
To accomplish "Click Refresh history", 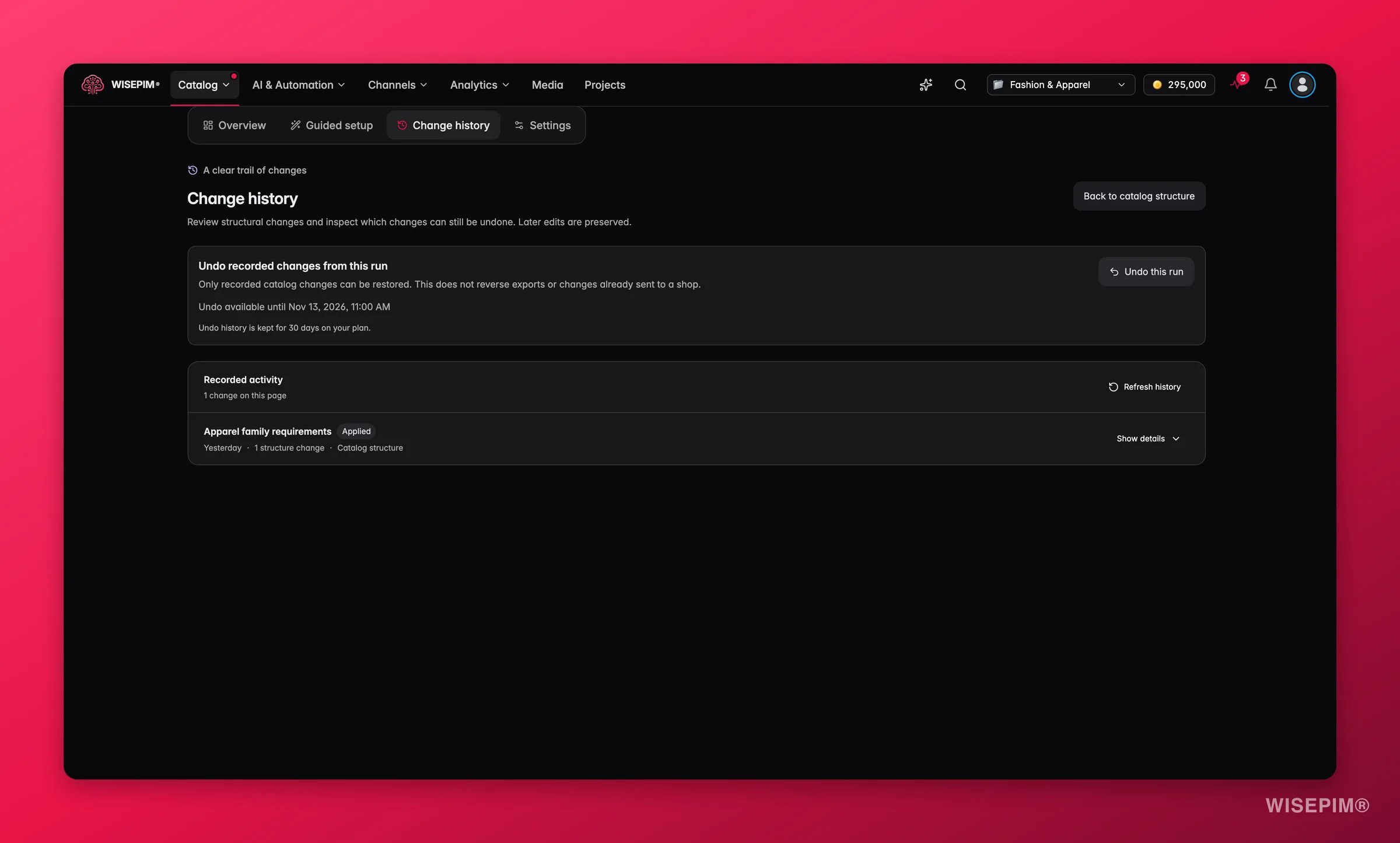I will 1144,387.
